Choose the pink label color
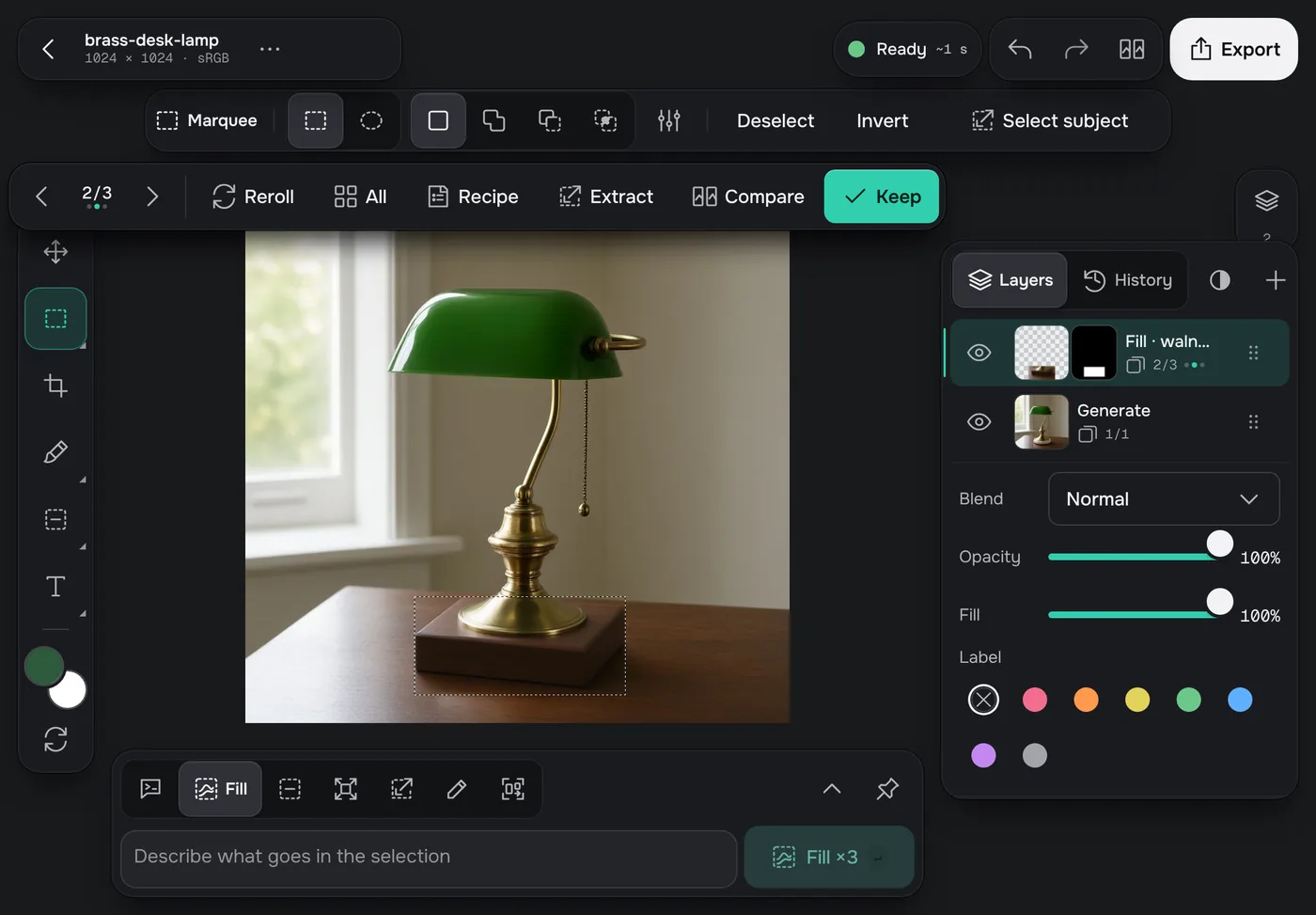The height and width of the screenshot is (915, 1316). 1035,700
